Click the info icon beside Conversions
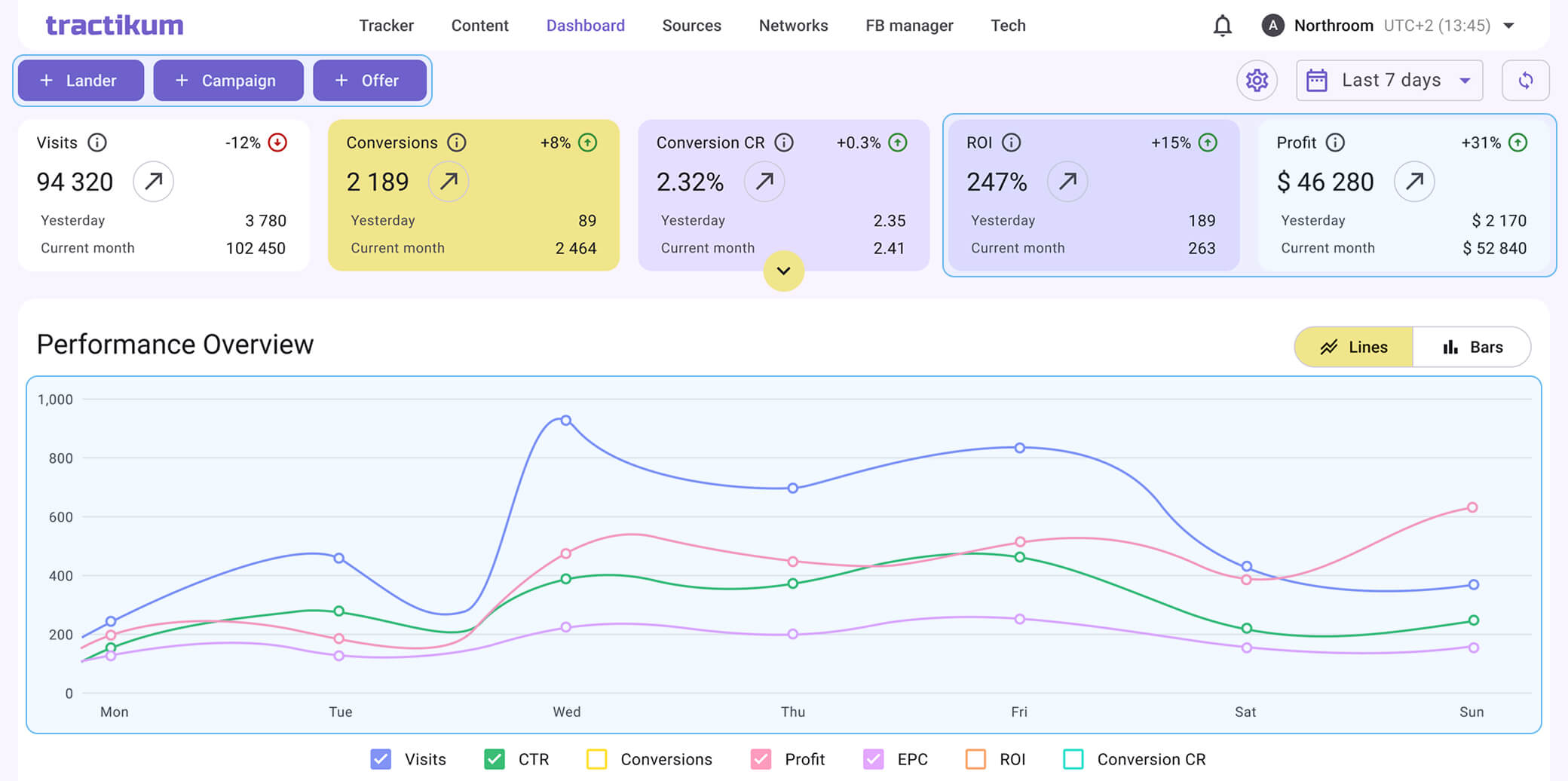The image size is (1568, 781). [457, 142]
